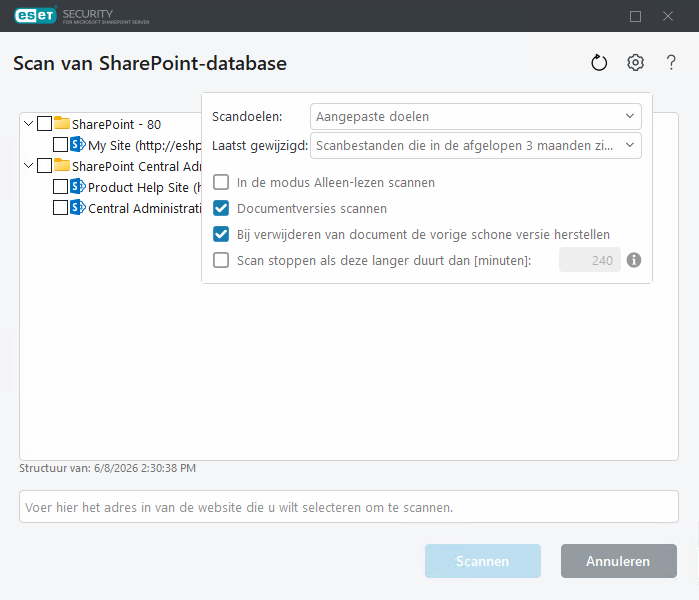Open the Laatst gewijzigd dropdown

(x=476, y=145)
